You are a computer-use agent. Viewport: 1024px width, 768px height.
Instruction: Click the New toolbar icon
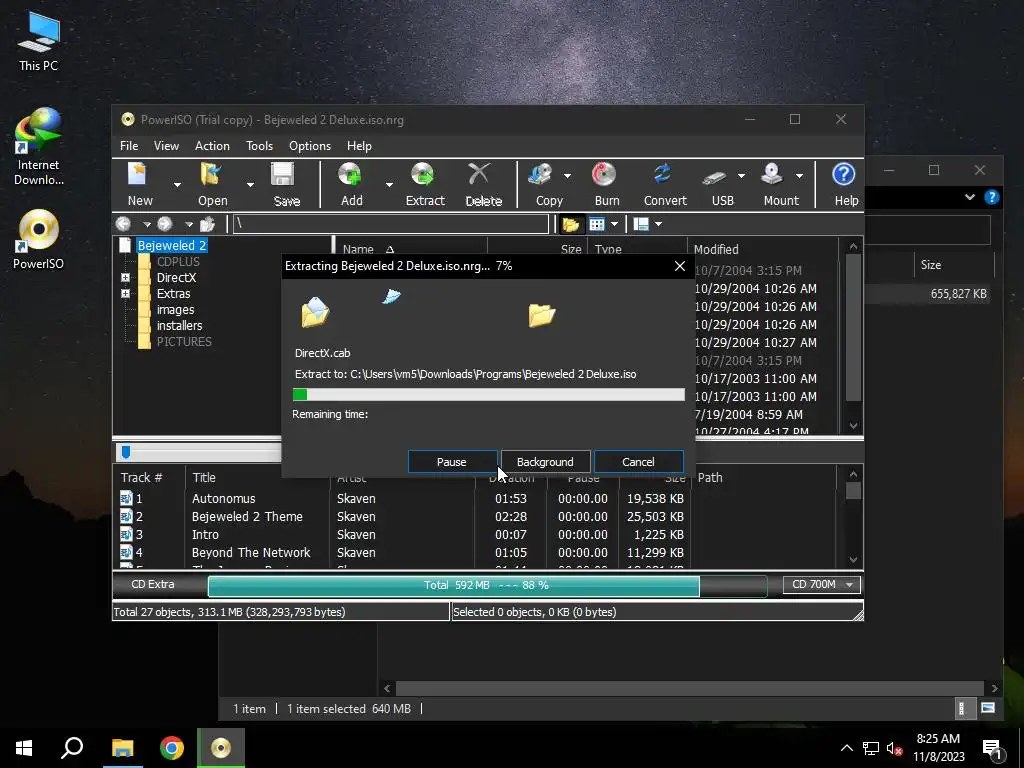139,184
